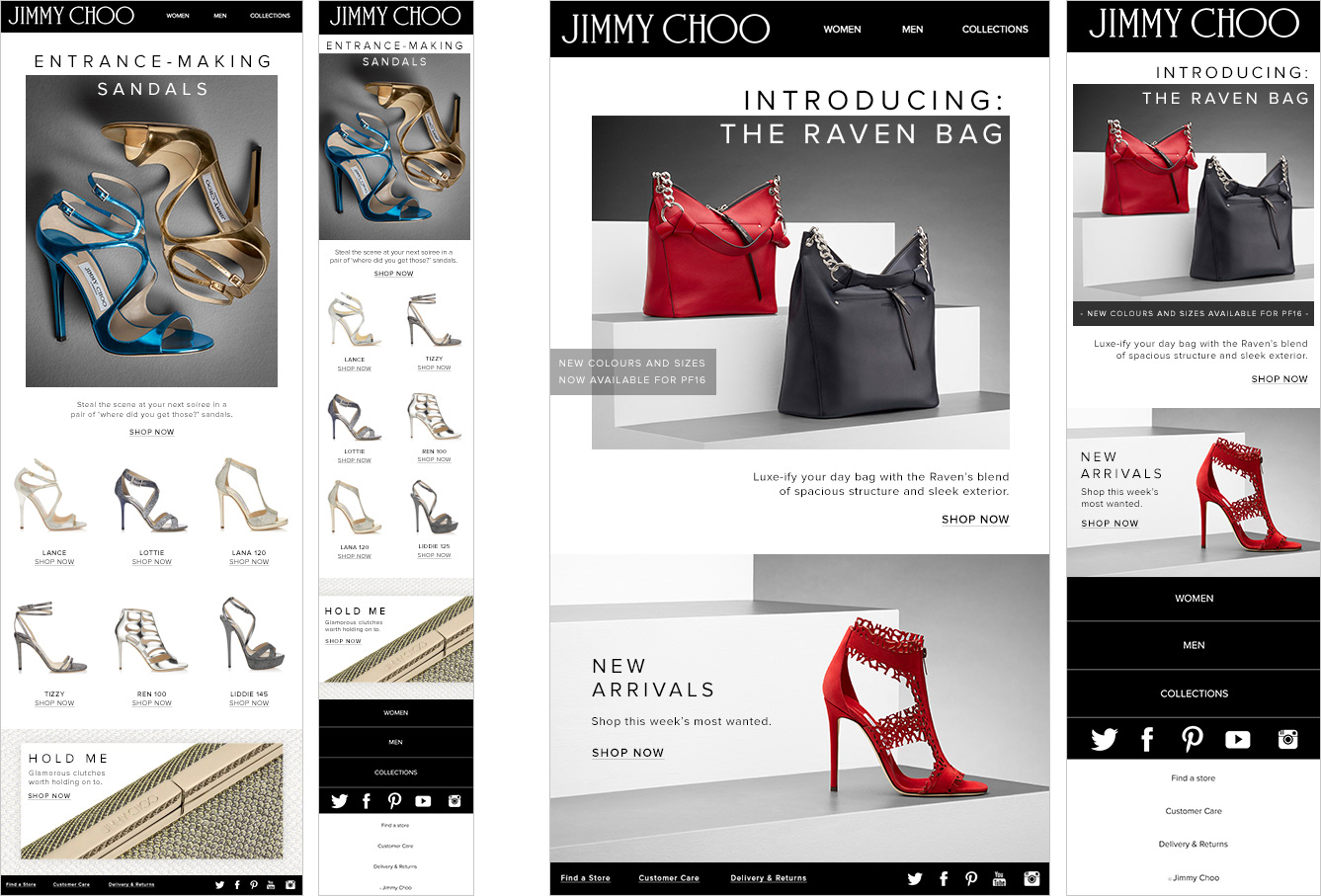The width and height of the screenshot is (1321, 896).
Task: Tap COLLECTIONS bar in mobile sandals email
Action: [x=396, y=773]
